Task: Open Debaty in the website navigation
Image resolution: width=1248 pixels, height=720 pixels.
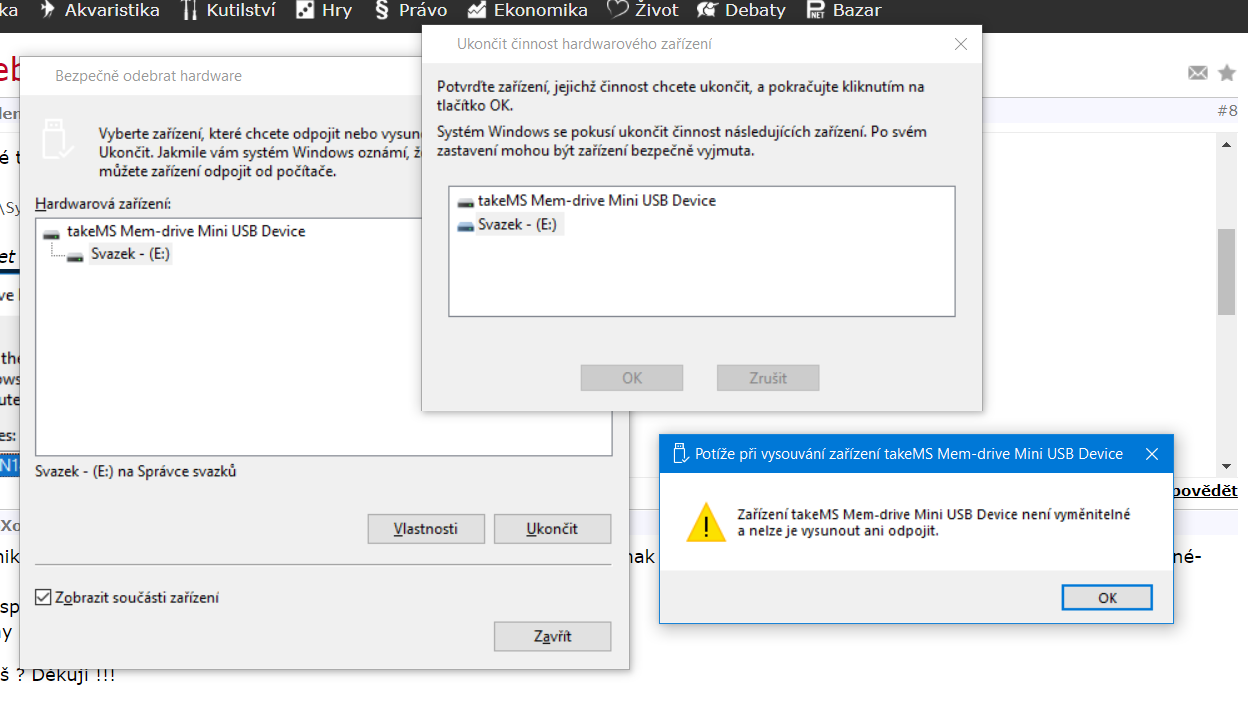Action: pyautogui.click(x=755, y=11)
